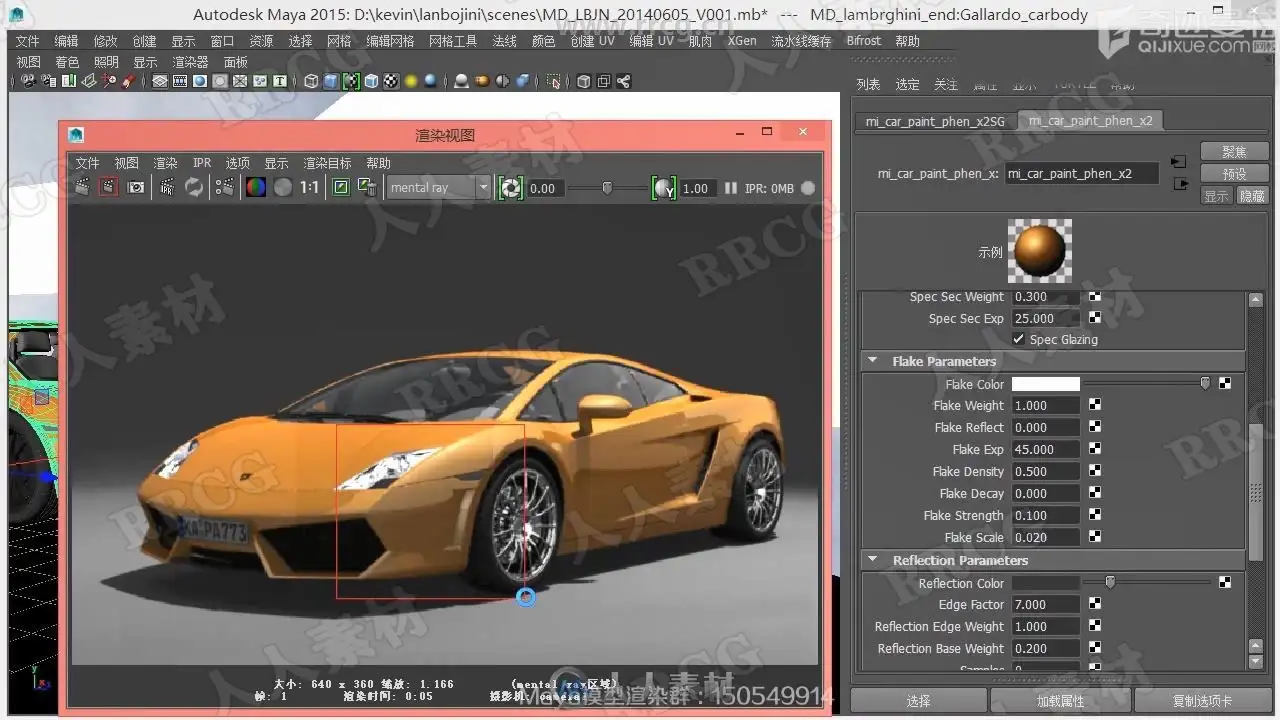Click the Flake Scale value field
The image size is (1280, 720).
coord(1046,537)
